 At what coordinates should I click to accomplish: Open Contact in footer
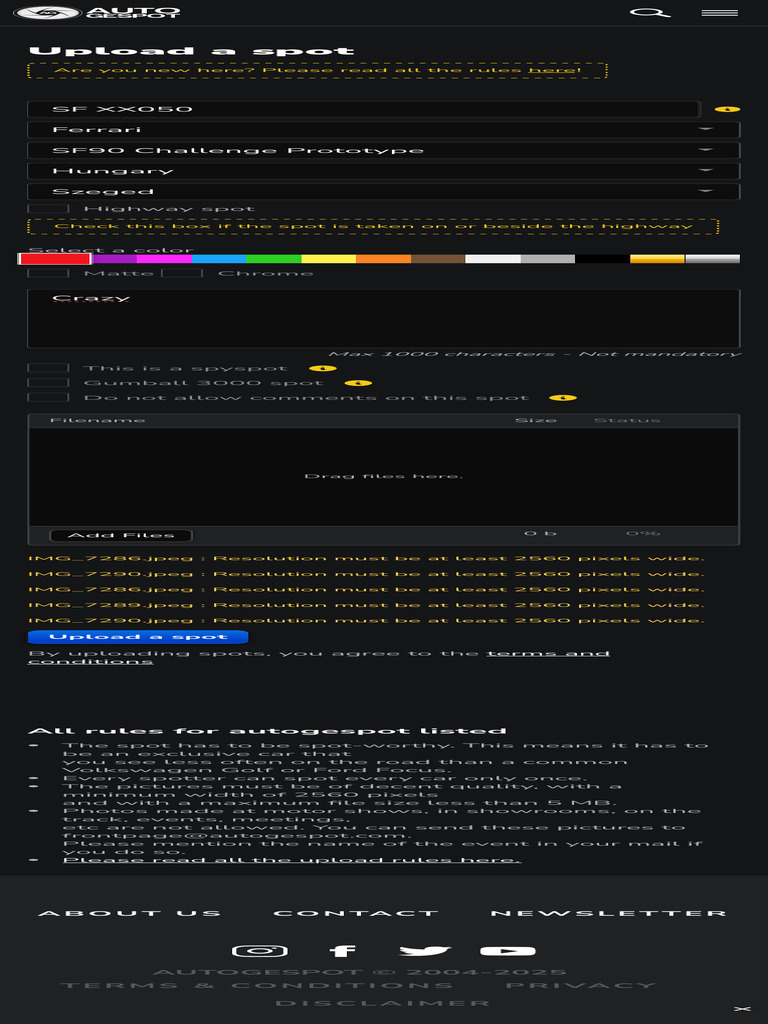[355, 913]
